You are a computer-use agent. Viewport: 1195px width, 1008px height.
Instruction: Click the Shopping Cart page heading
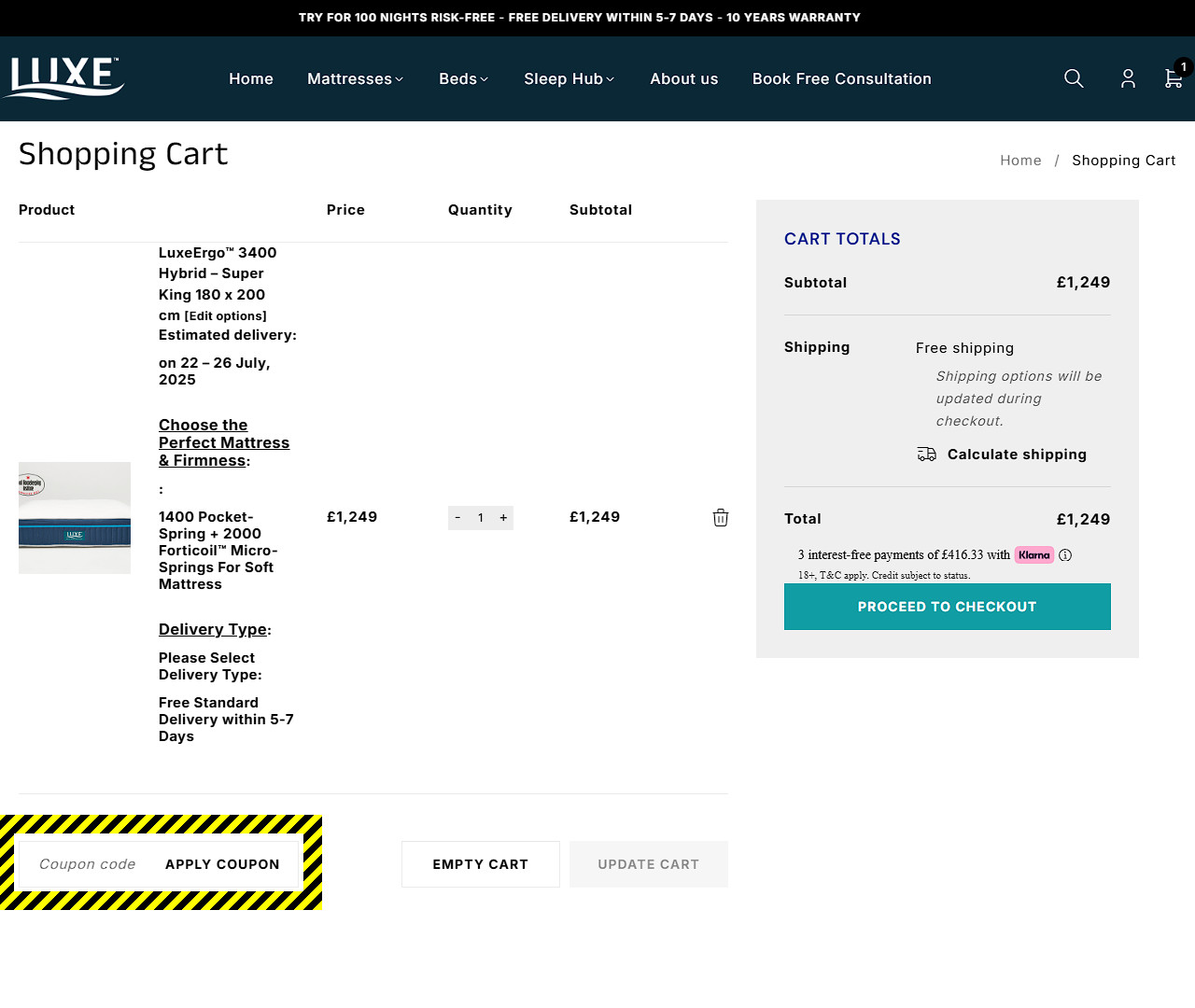(123, 154)
